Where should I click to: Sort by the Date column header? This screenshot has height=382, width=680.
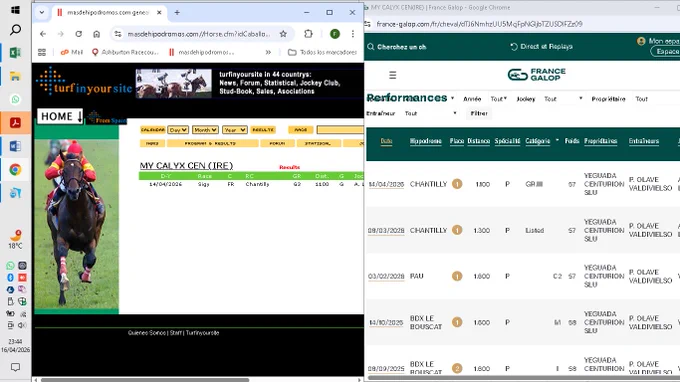coord(386,141)
